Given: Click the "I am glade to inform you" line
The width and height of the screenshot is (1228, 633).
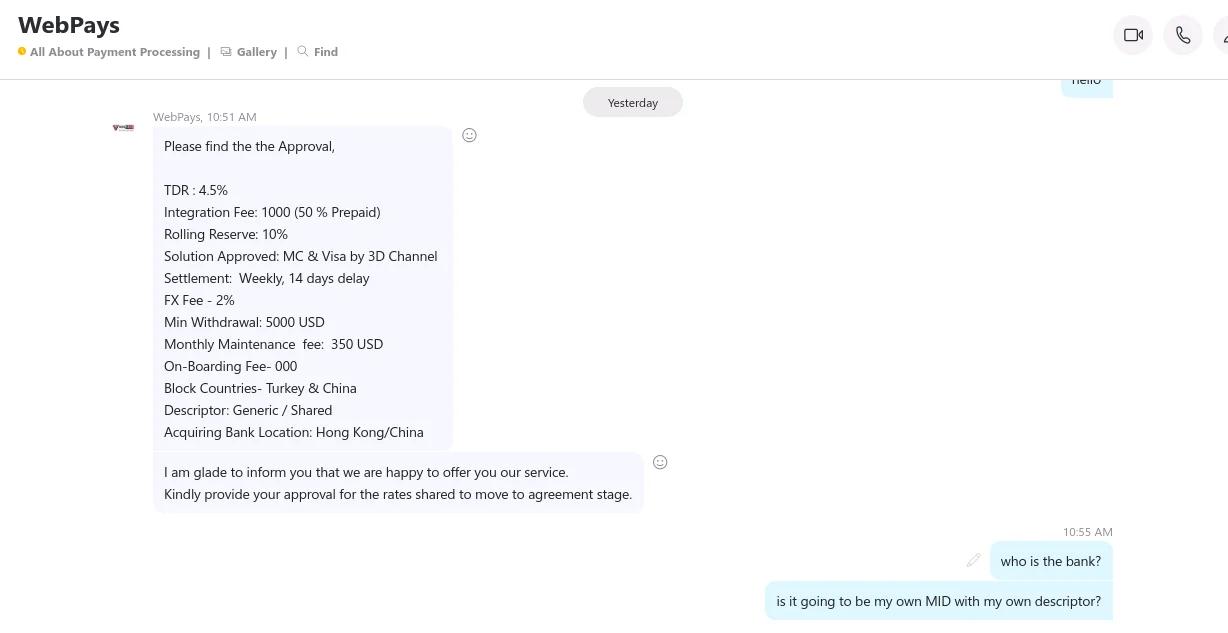Looking at the screenshot, I should pos(366,472).
